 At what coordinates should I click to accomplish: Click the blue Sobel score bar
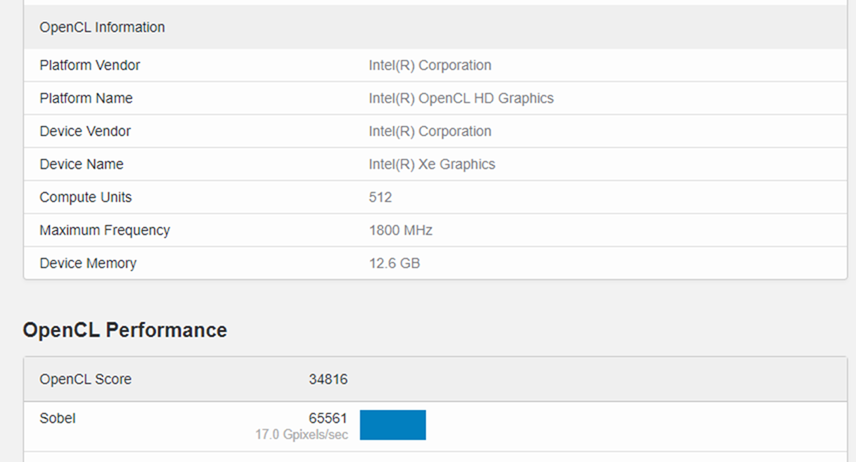(x=392, y=425)
